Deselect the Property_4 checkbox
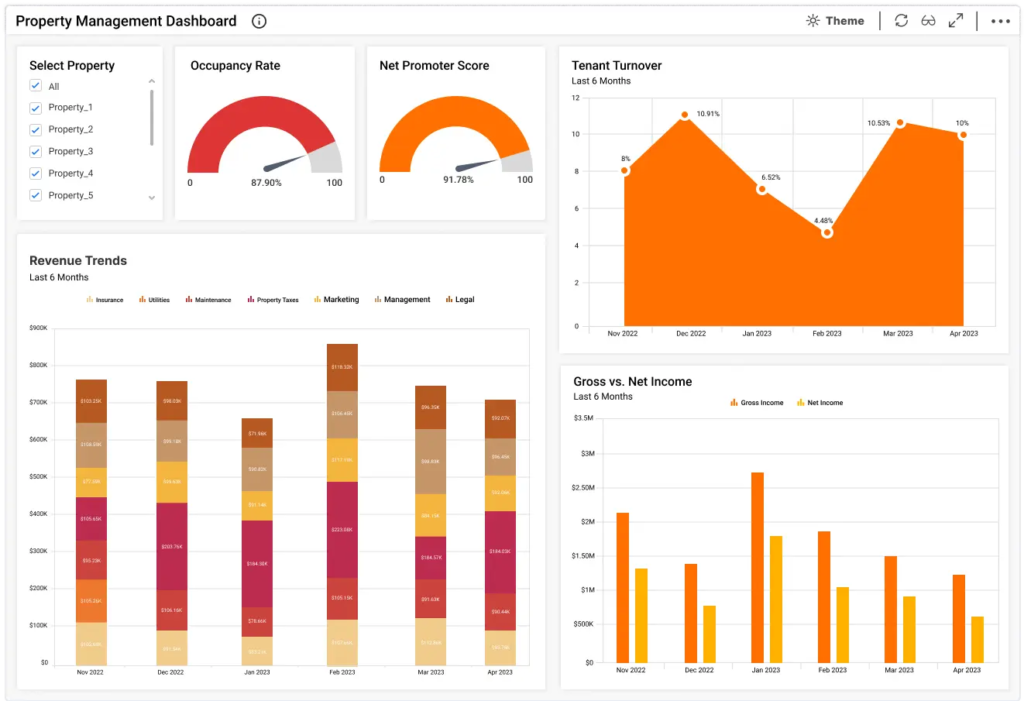 tap(36, 174)
